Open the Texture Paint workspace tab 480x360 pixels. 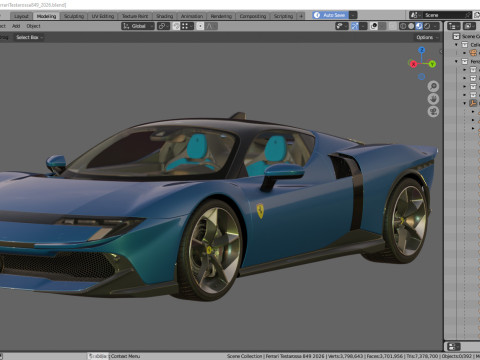pyautogui.click(x=135, y=16)
